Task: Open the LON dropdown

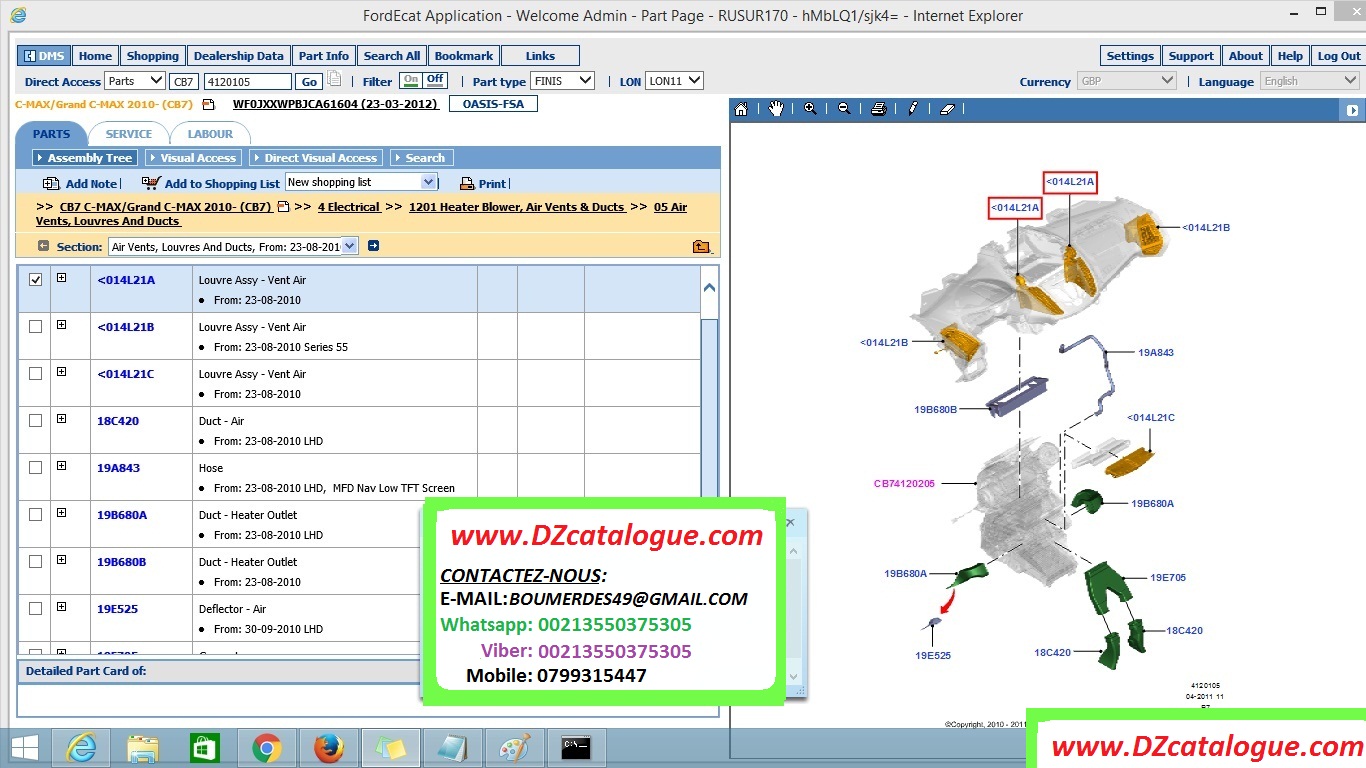Action: (x=674, y=81)
